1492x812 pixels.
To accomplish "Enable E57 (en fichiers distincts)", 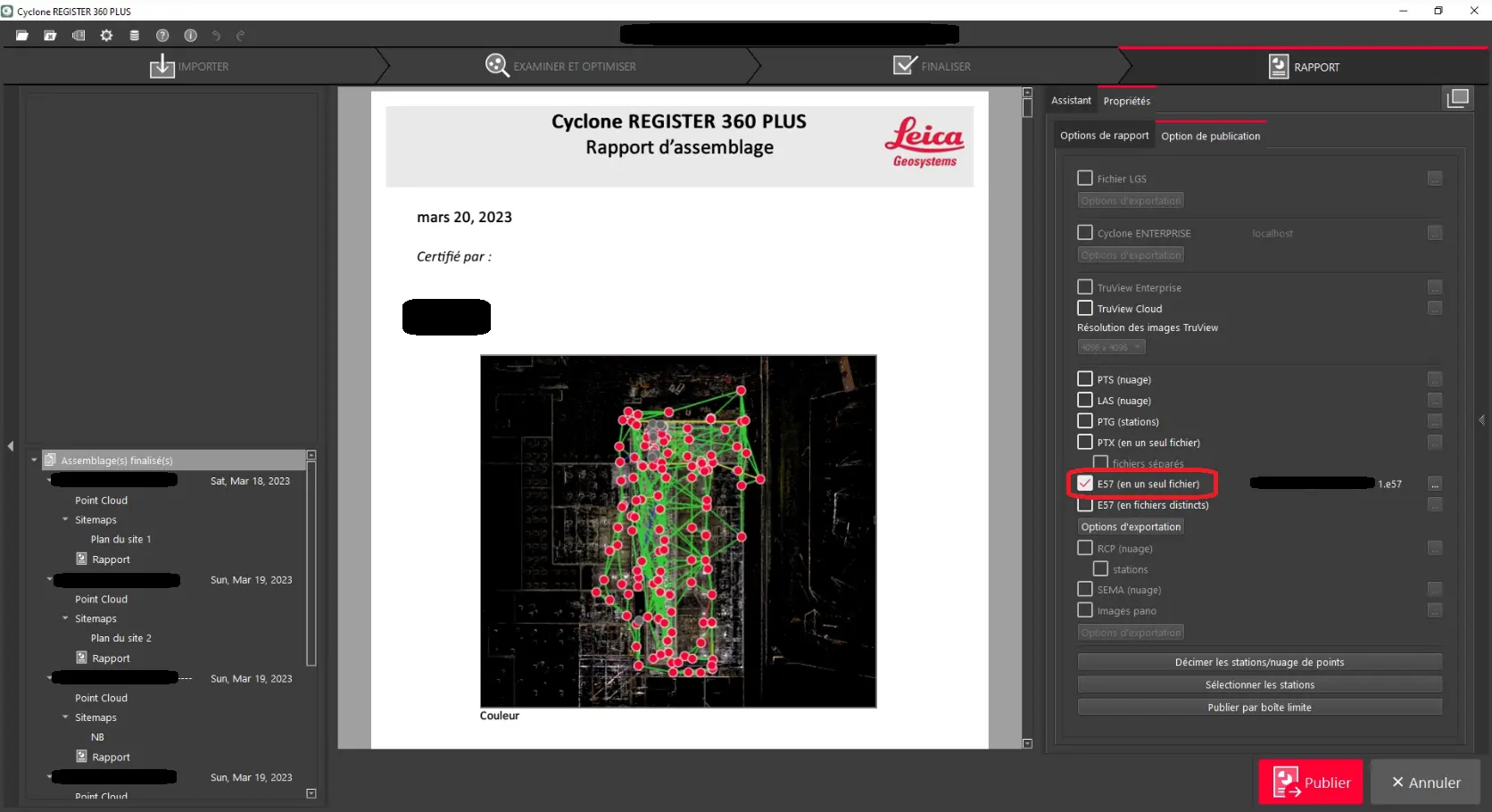I will pyautogui.click(x=1085, y=505).
